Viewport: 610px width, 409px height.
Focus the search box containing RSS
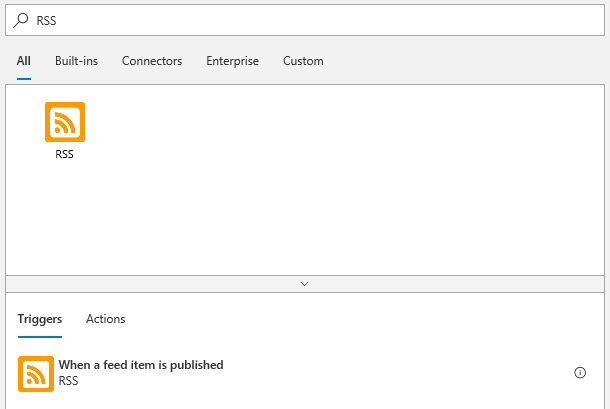click(x=305, y=20)
